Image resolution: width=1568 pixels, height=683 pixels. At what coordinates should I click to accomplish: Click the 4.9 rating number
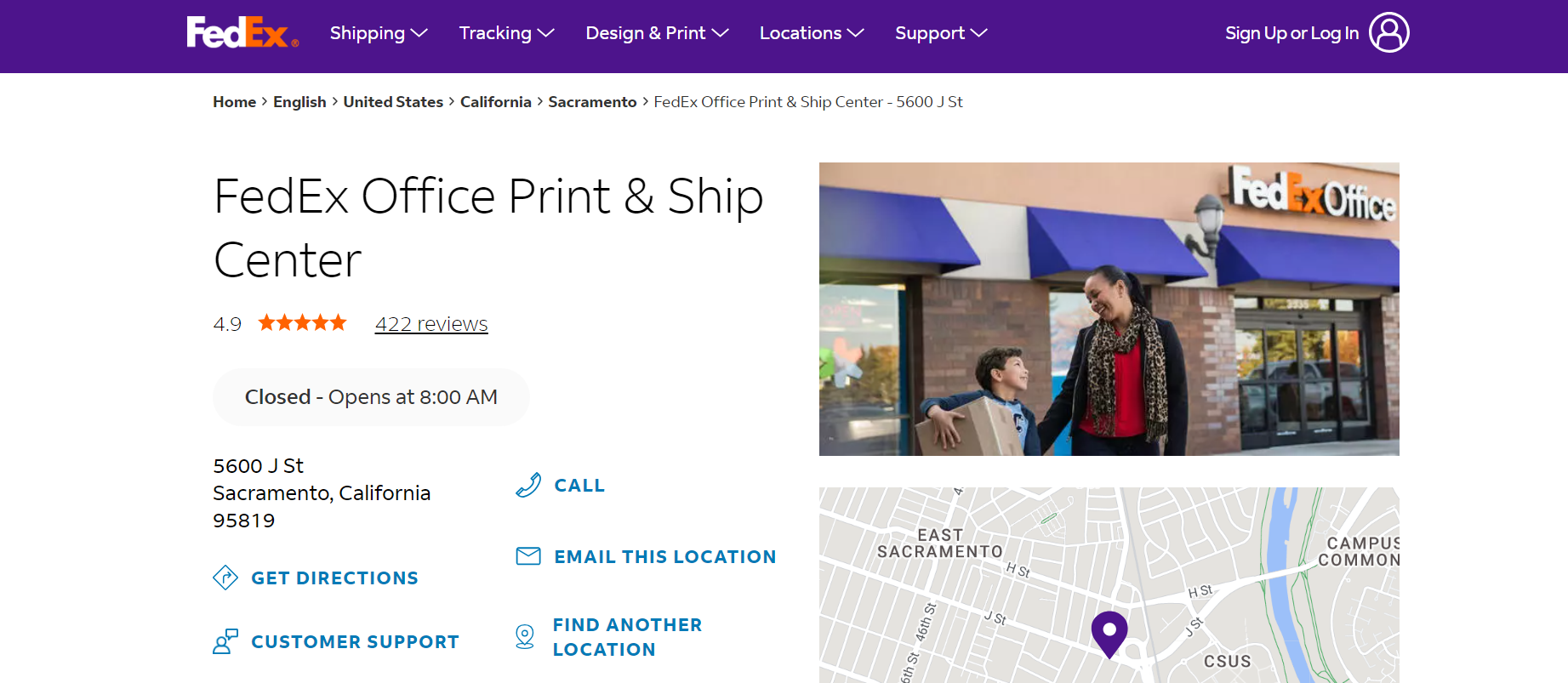227,324
